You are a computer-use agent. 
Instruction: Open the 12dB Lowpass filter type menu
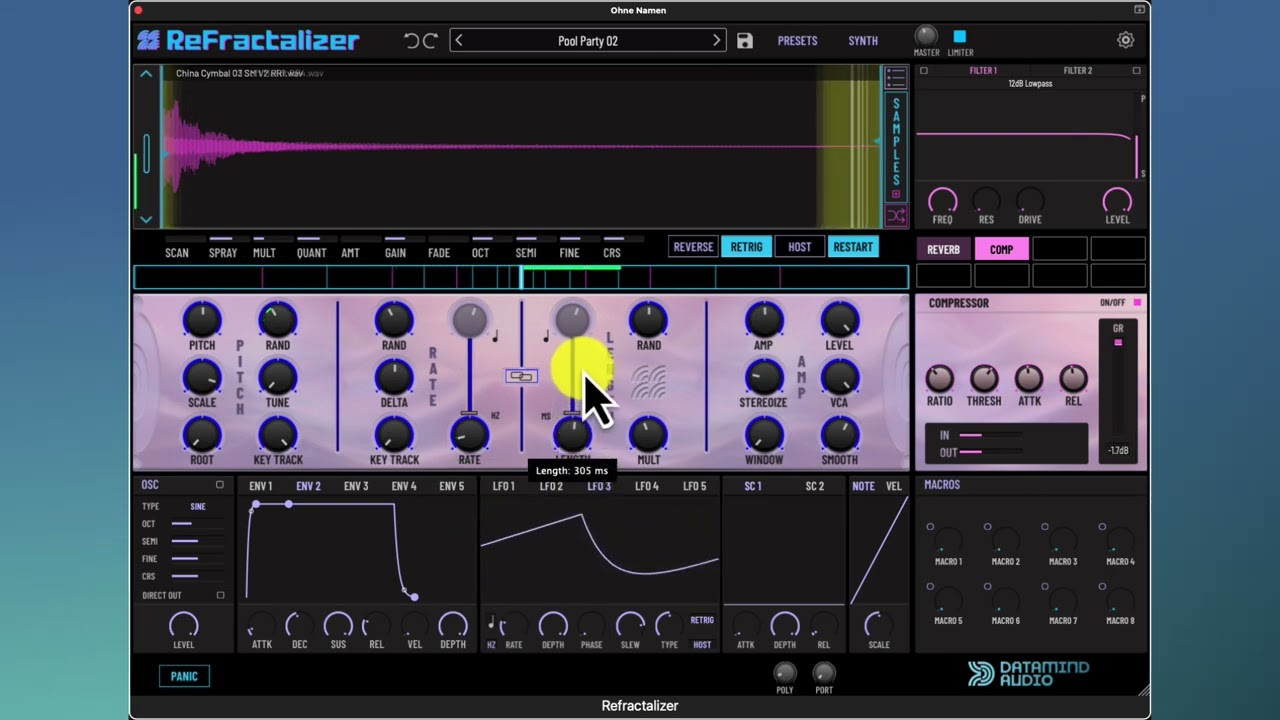click(x=1030, y=84)
